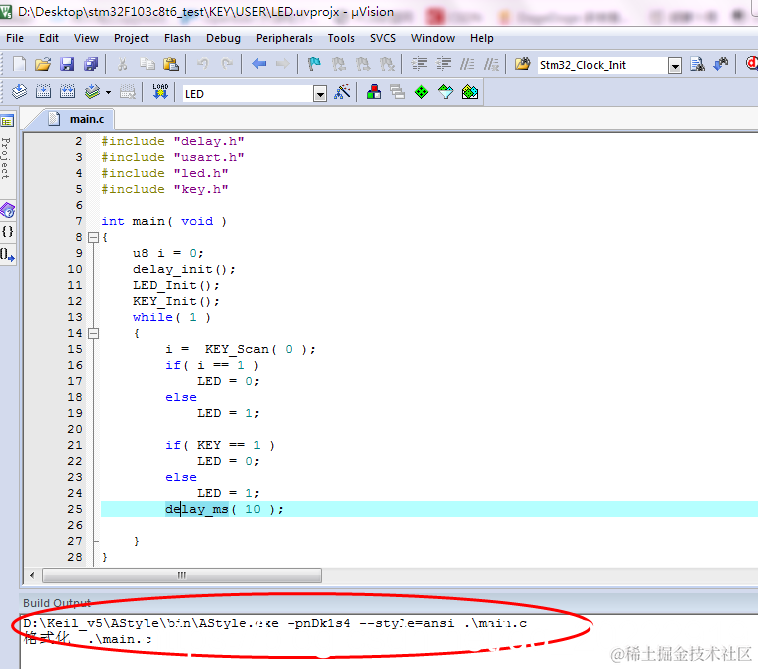Image resolution: width=758 pixels, height=669 pixels.
Task: Uncomment selection icon
Action: point(491,64)
